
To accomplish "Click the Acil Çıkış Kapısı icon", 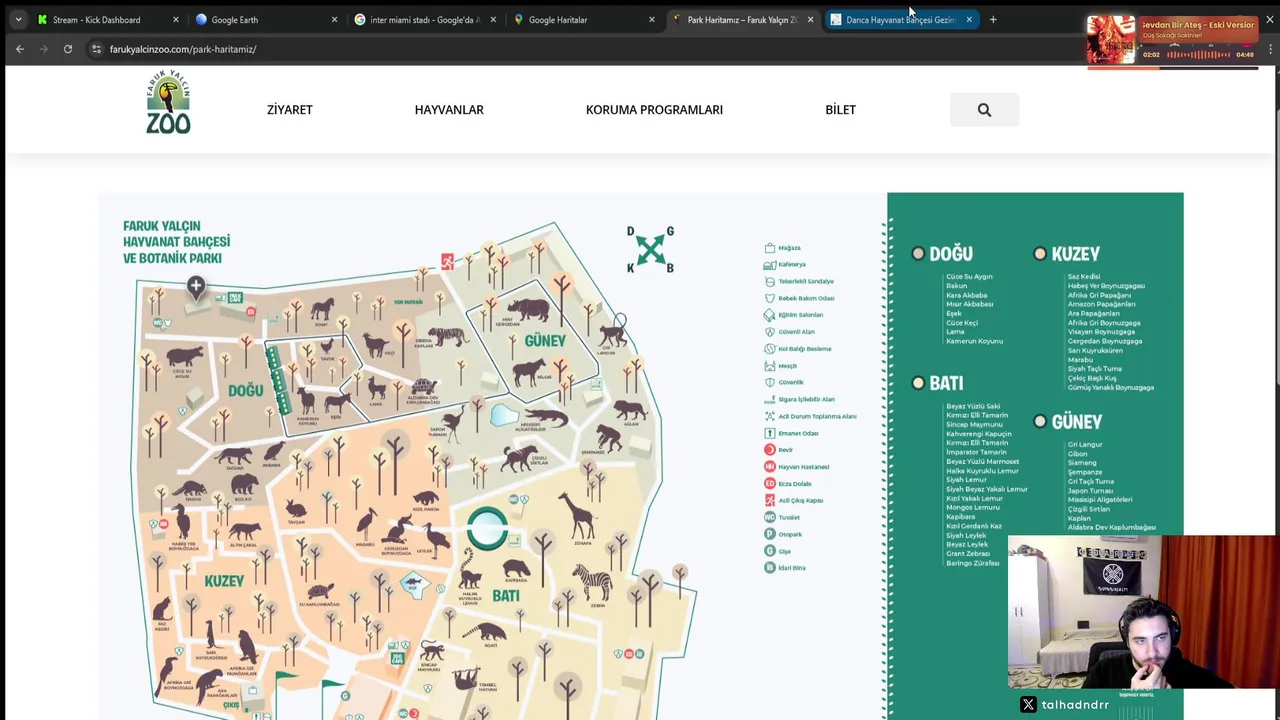I will click(770, 500).
